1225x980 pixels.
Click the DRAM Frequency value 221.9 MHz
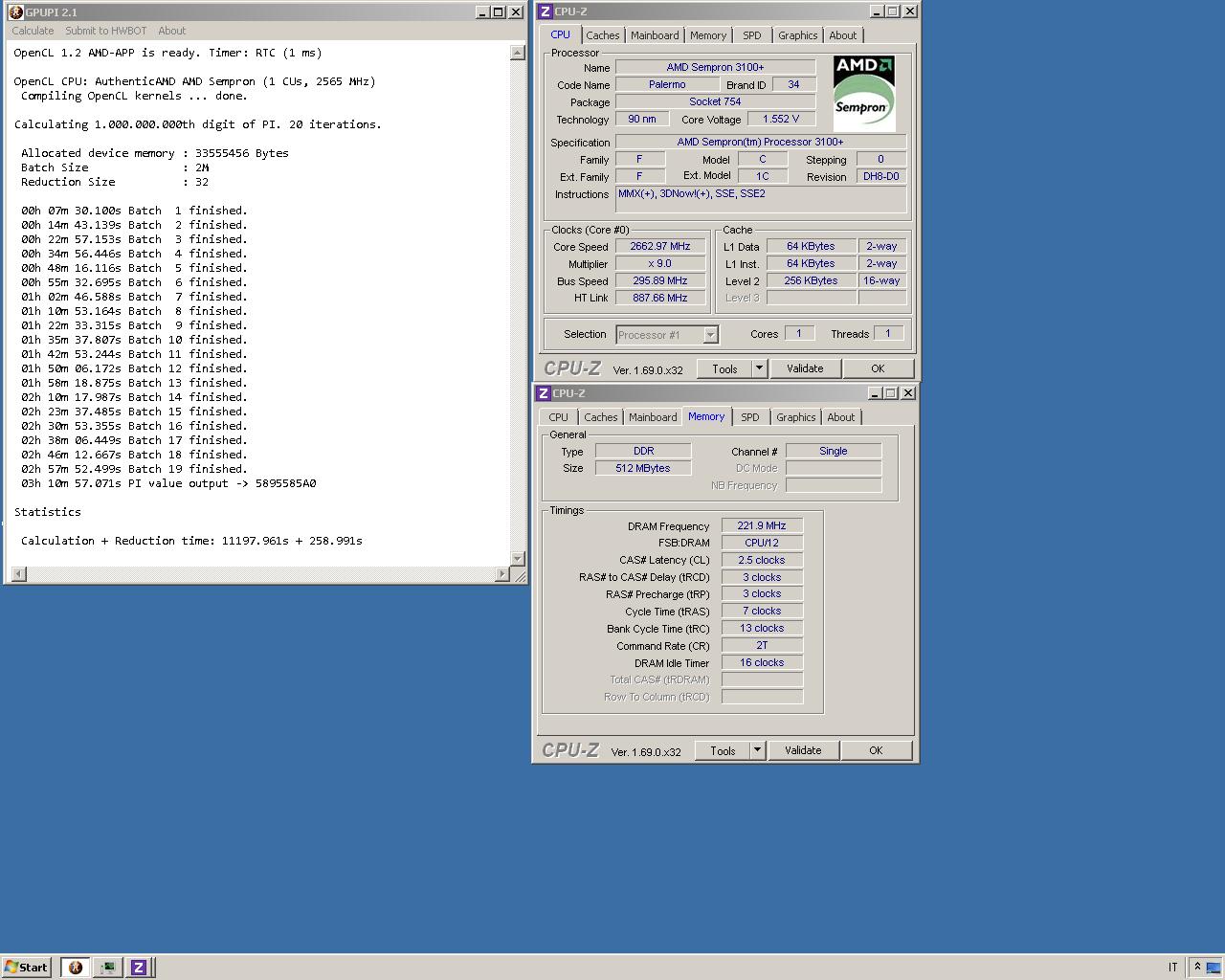coord(762,525)
